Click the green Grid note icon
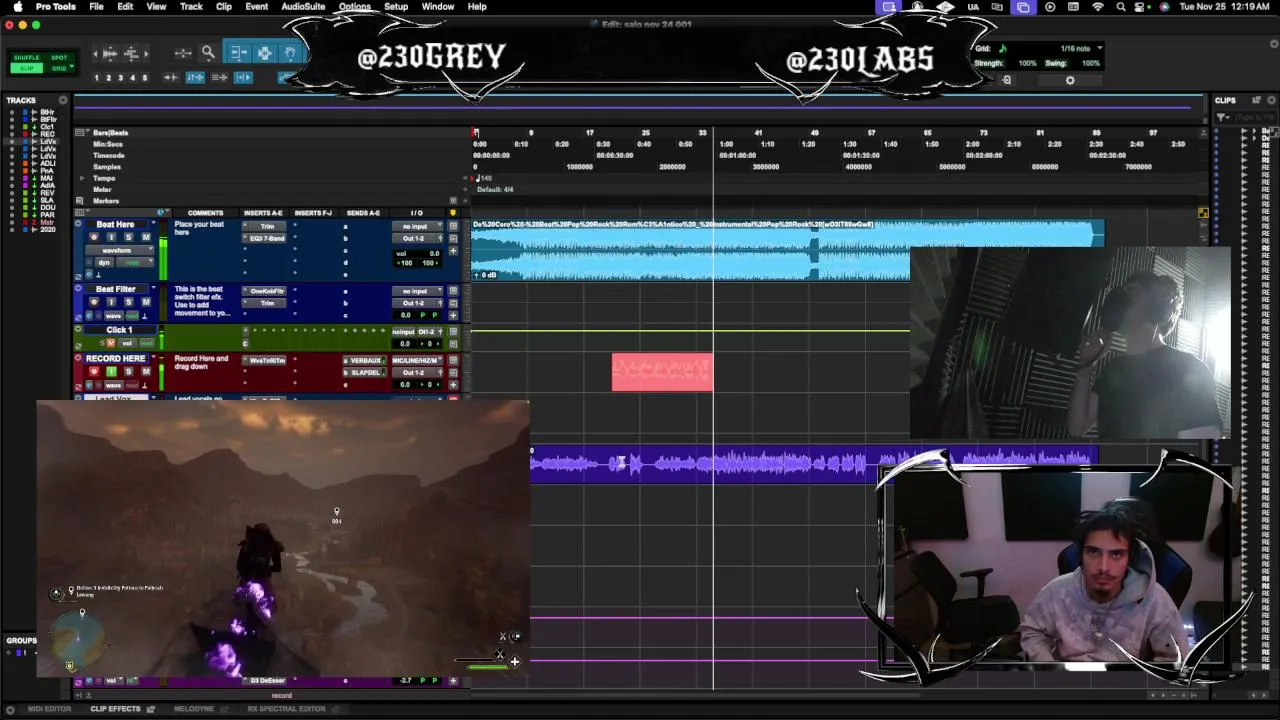1280x720 pixels. tap(1003, 48)
